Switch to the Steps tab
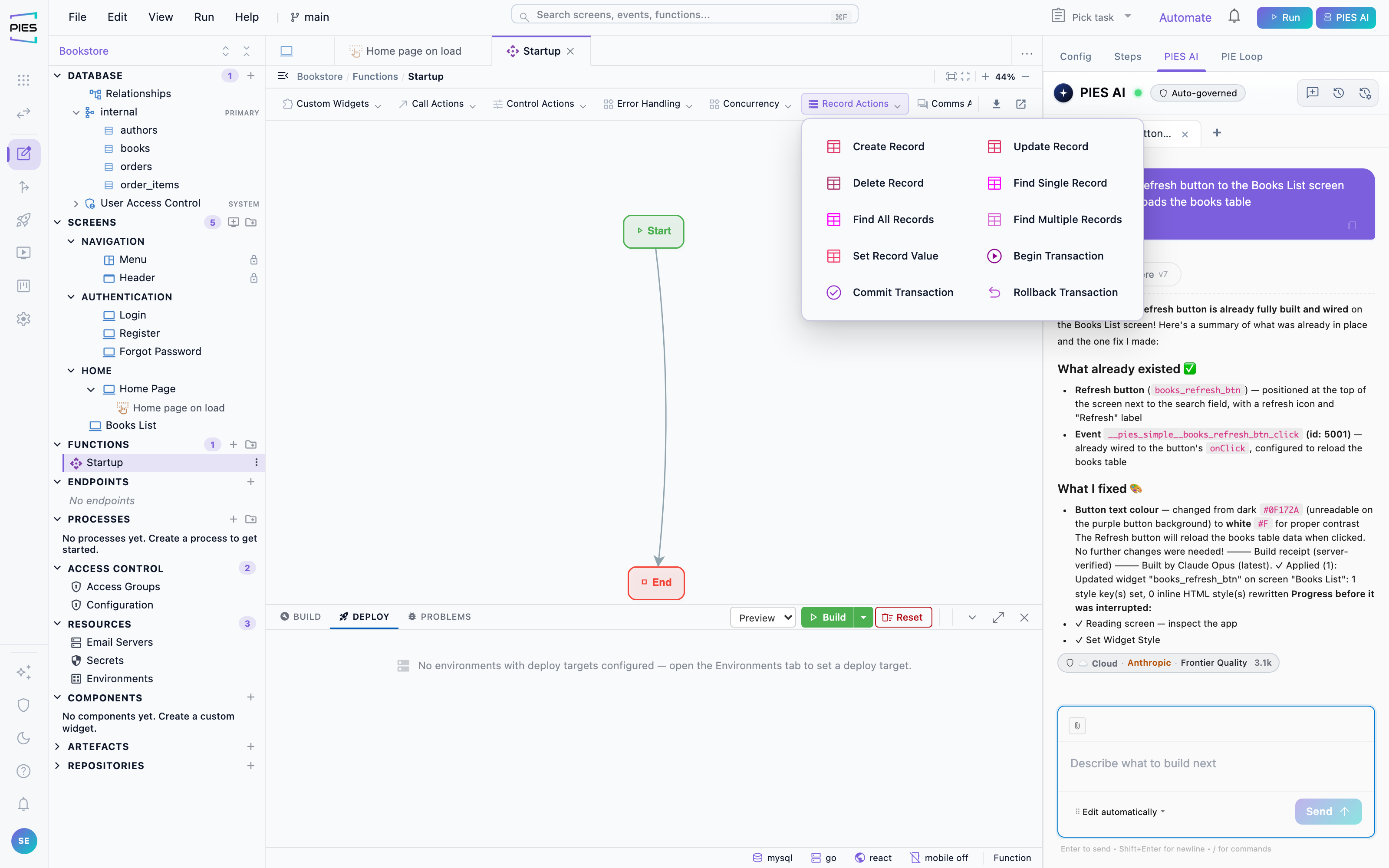The height and width of the screenshot is (868, 1389). coord(1127,56)
